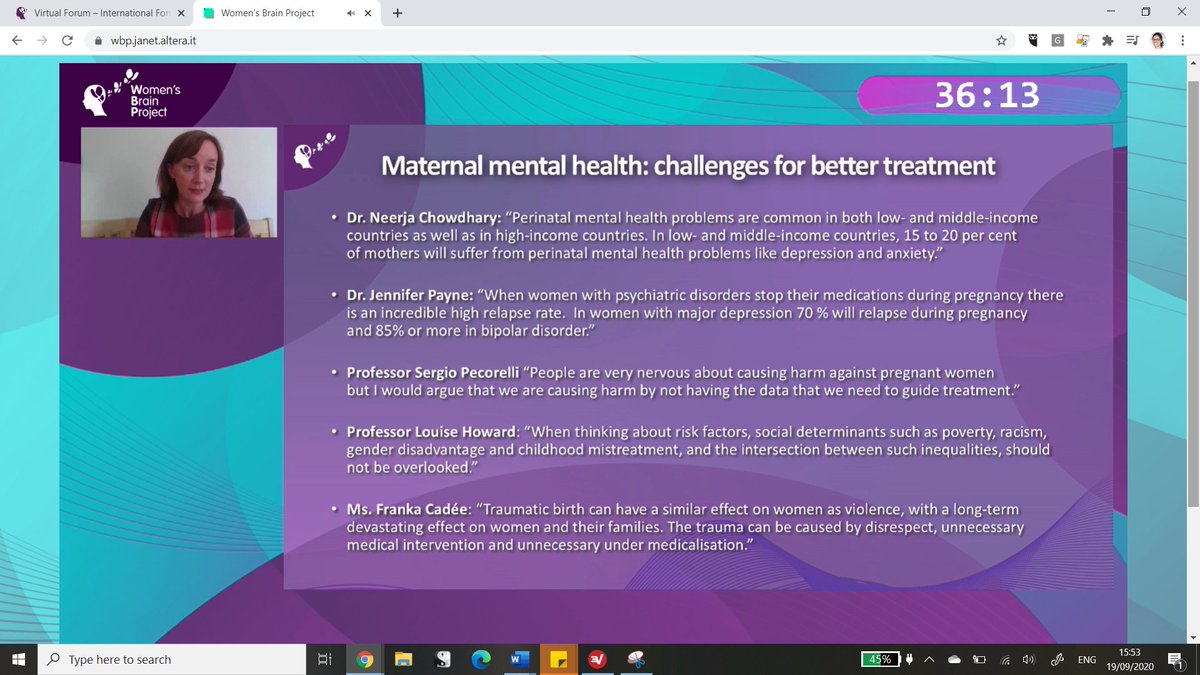
Task: Open the Wi-Fi network tray icon
Action: pyautogui.click(x=1006, y=659)
